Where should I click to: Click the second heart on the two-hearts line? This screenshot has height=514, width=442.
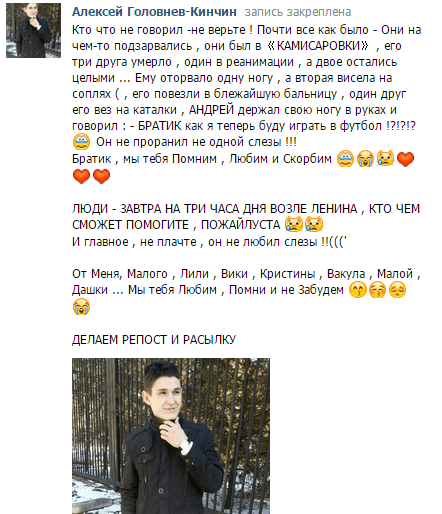[x=101, y=176]
